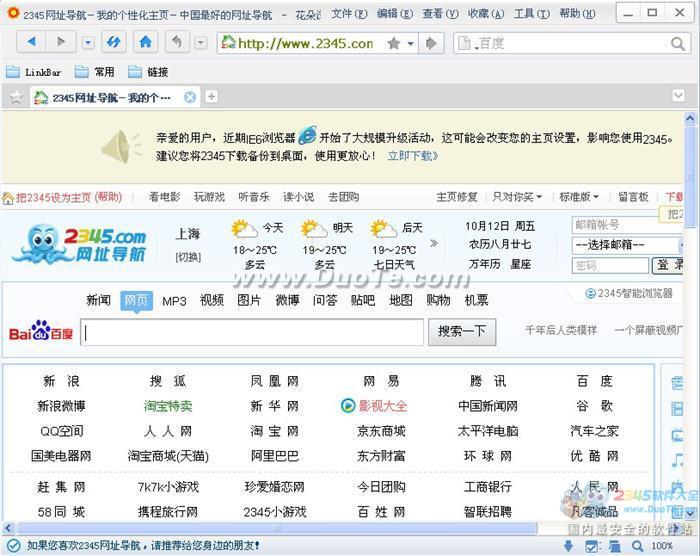Click the 登录 mailbox button

click(667, 265)
